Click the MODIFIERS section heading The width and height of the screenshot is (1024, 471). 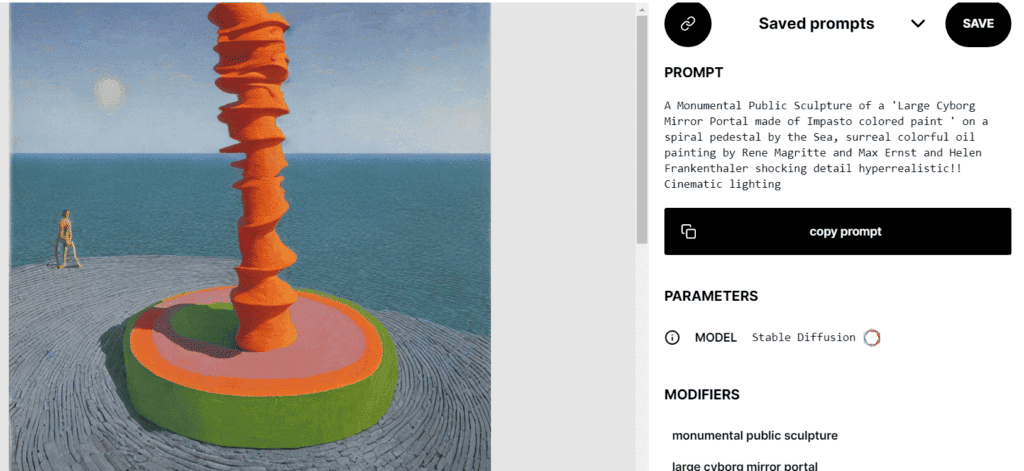coord(702,395)
